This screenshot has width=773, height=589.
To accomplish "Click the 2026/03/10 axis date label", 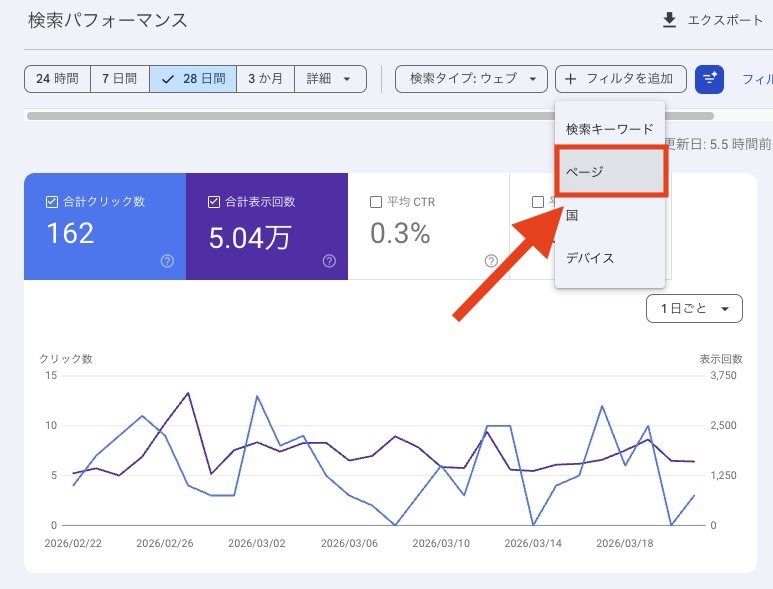I will tap(441, 543).
